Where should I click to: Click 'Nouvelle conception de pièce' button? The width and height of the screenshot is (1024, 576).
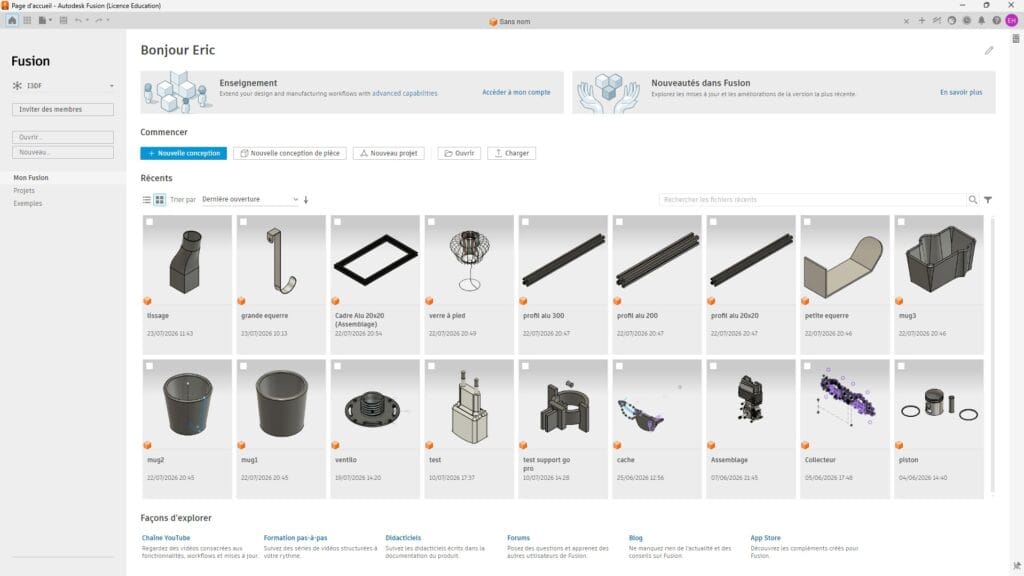point(290,153)
